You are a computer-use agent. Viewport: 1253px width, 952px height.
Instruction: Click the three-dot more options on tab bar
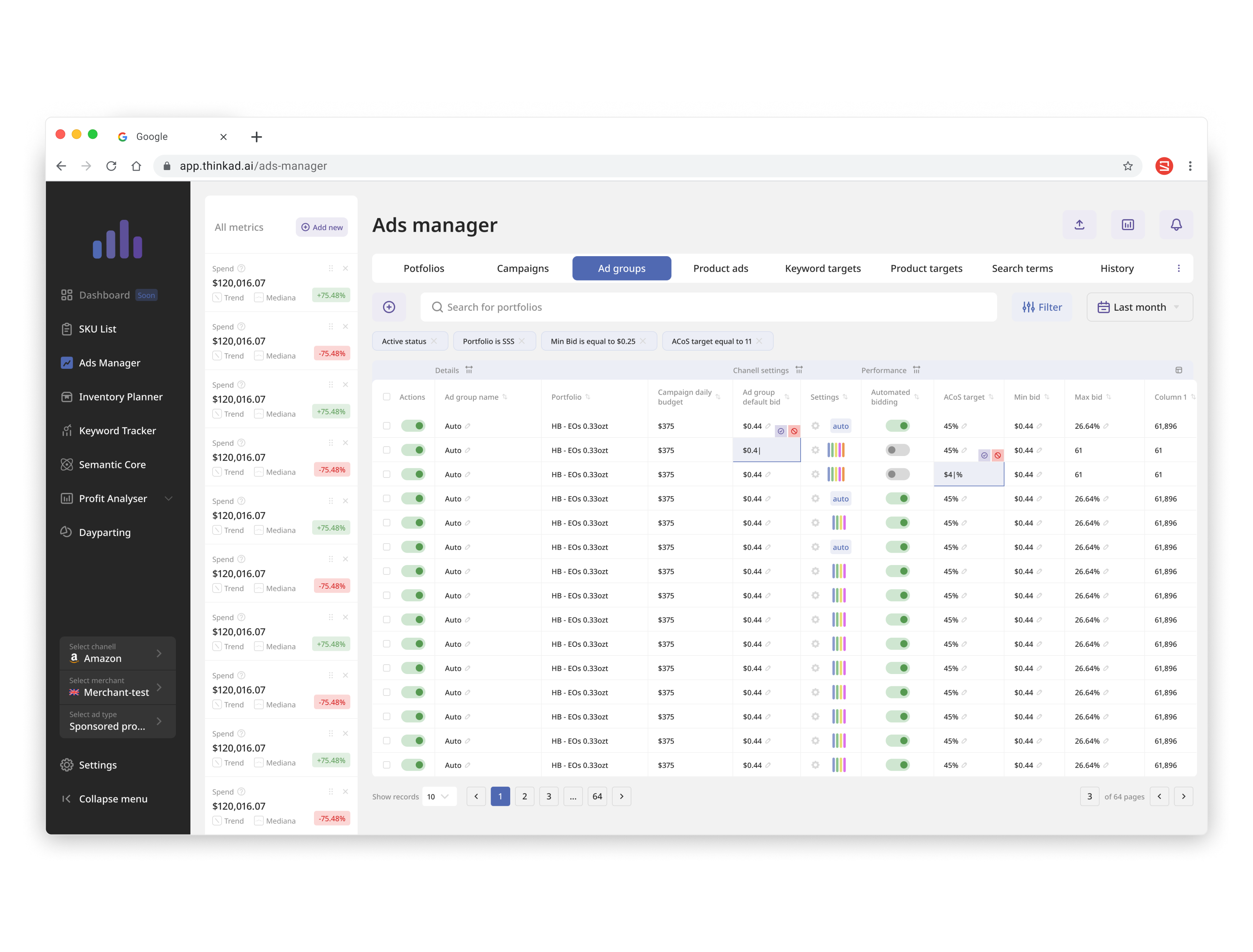1178,269
